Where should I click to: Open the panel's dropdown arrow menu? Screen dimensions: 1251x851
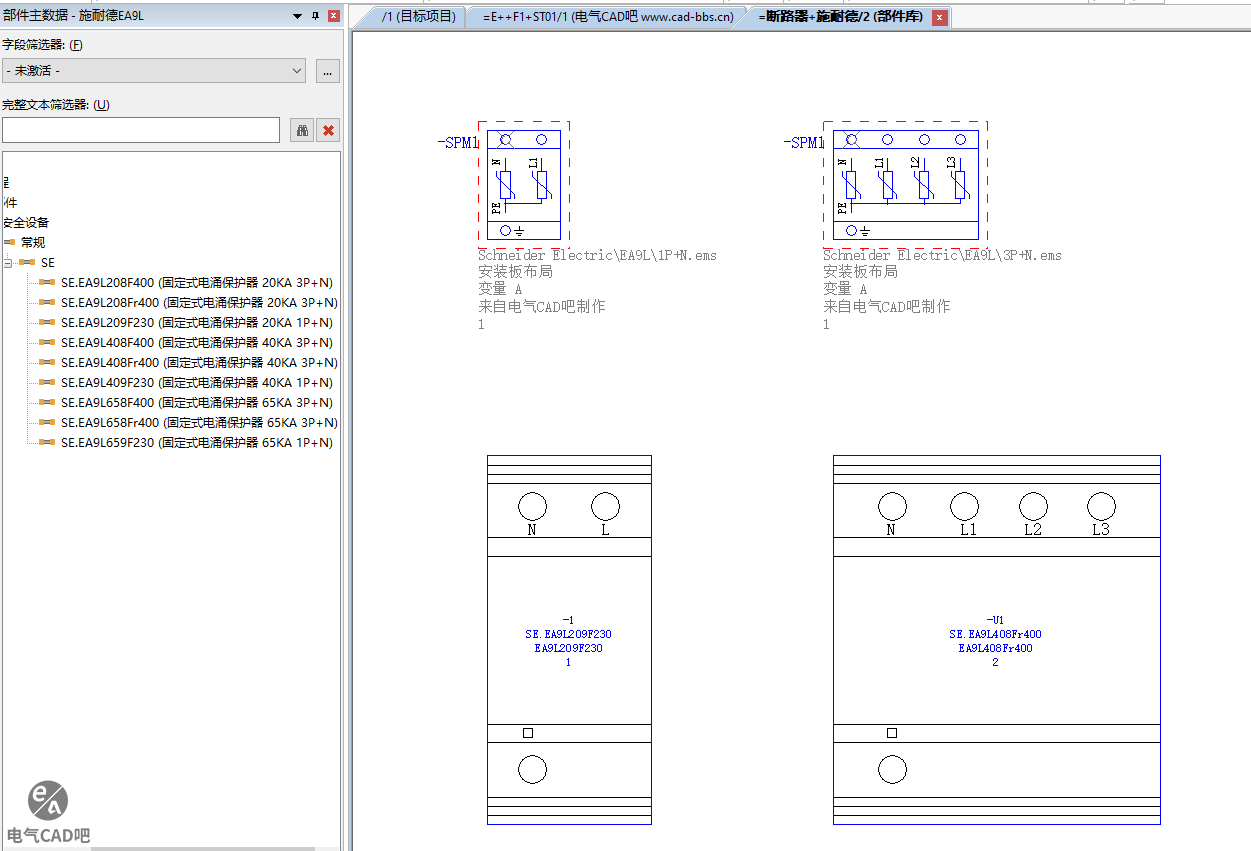point(297,16)
